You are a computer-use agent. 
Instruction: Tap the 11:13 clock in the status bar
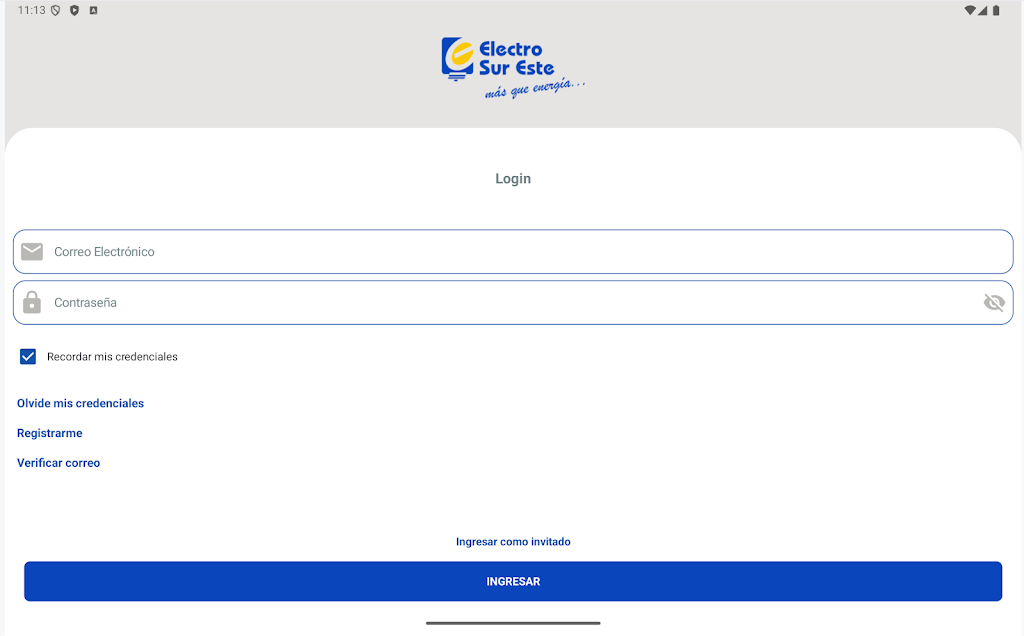coord(31,10)
